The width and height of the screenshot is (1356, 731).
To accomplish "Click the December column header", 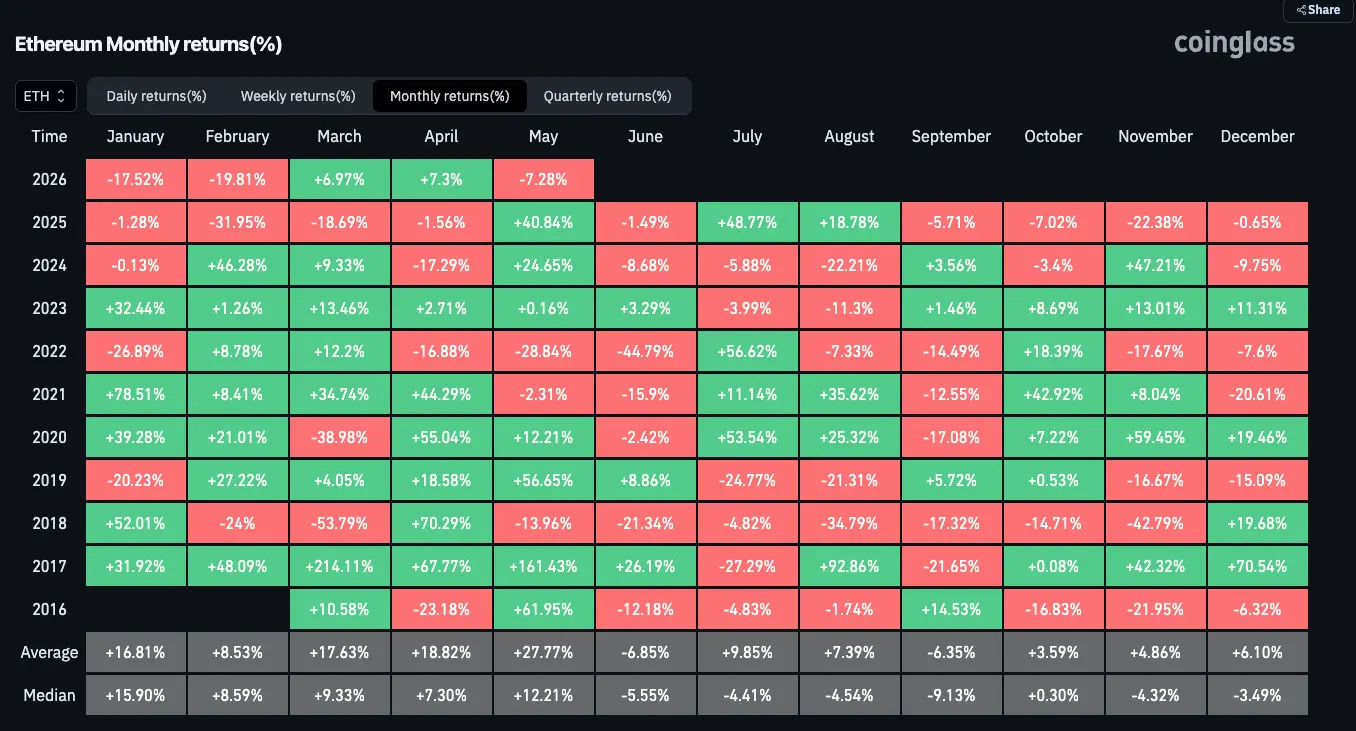I will click(x=1258, y=136).
